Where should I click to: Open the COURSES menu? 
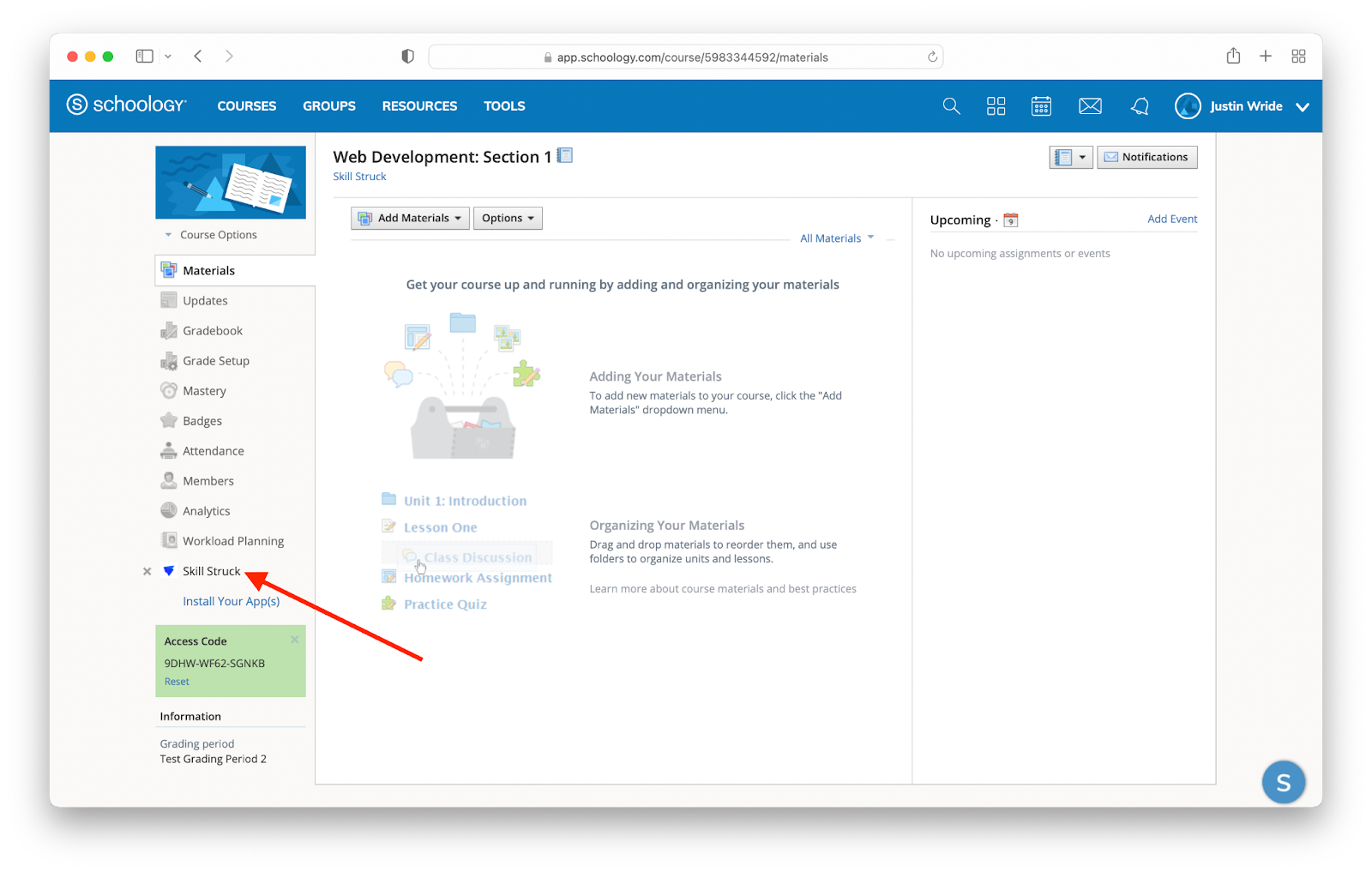coord(247,106)
